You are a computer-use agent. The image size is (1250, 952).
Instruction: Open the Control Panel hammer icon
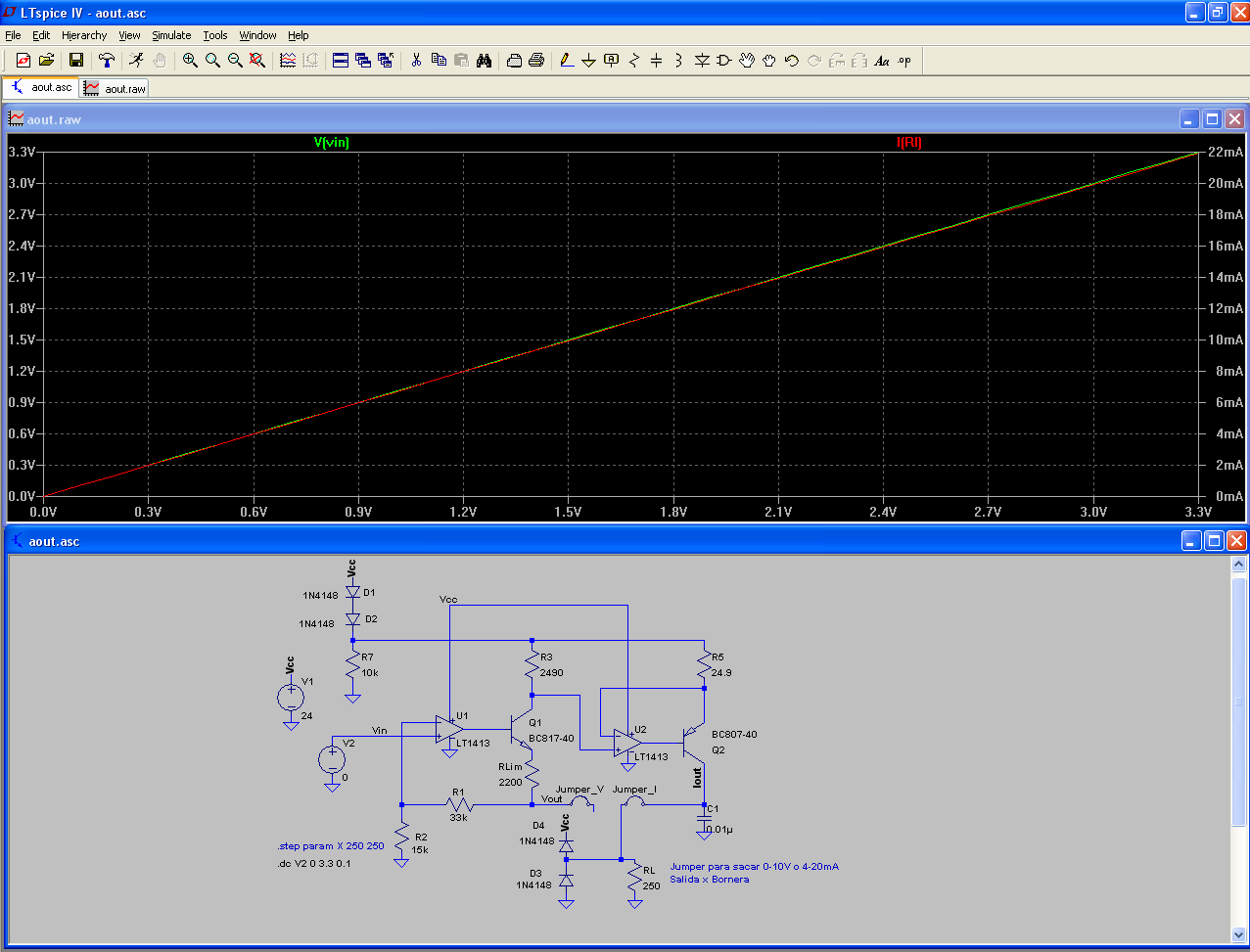click(107, 61)
